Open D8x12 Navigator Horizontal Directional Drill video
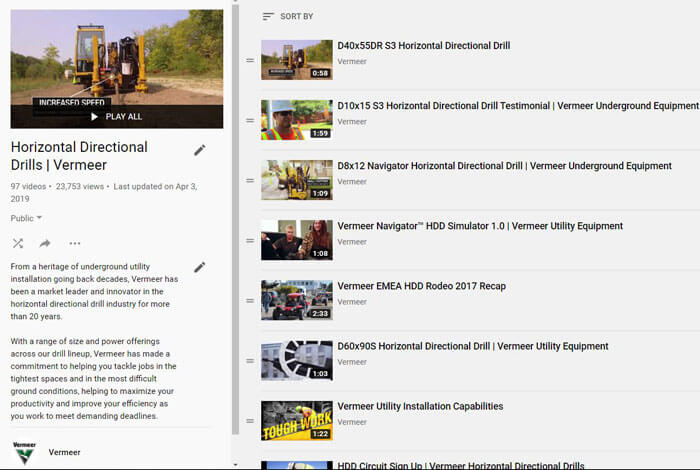Viewport: 700px width, 470px height. coord(504,166)
